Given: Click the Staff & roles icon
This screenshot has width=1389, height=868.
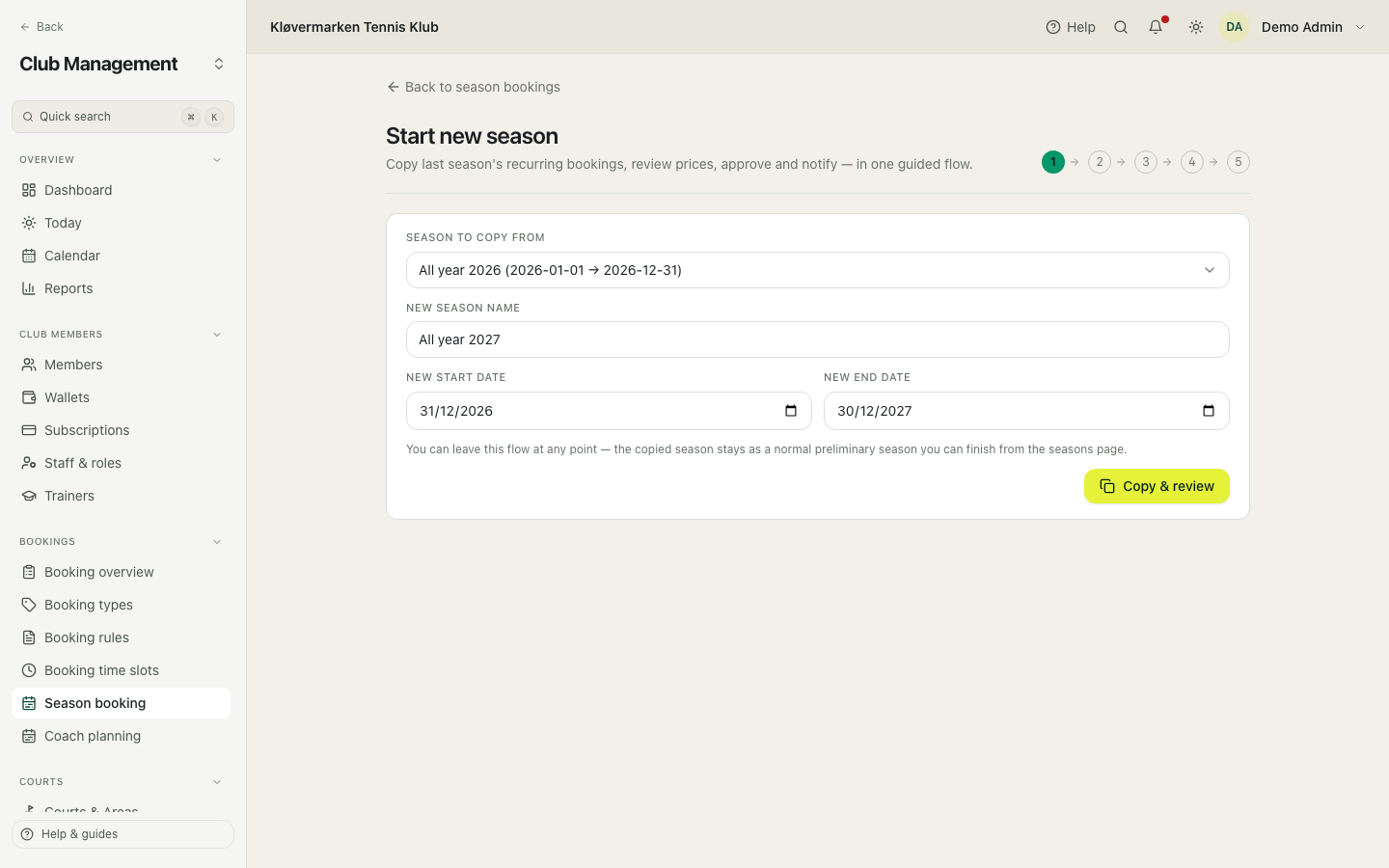Looking at the screenshot, I should 29,463.
